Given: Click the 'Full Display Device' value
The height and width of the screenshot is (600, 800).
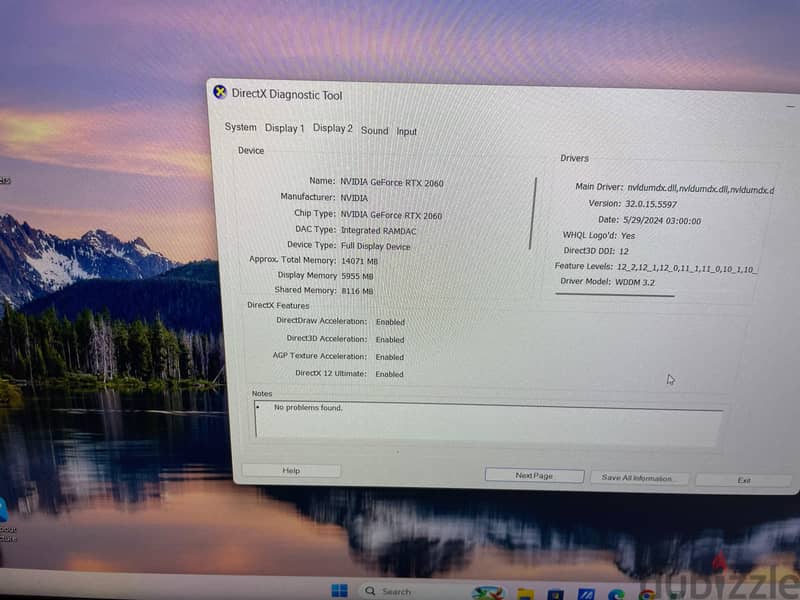Looking at the screenshot, I should click(376, 246).
